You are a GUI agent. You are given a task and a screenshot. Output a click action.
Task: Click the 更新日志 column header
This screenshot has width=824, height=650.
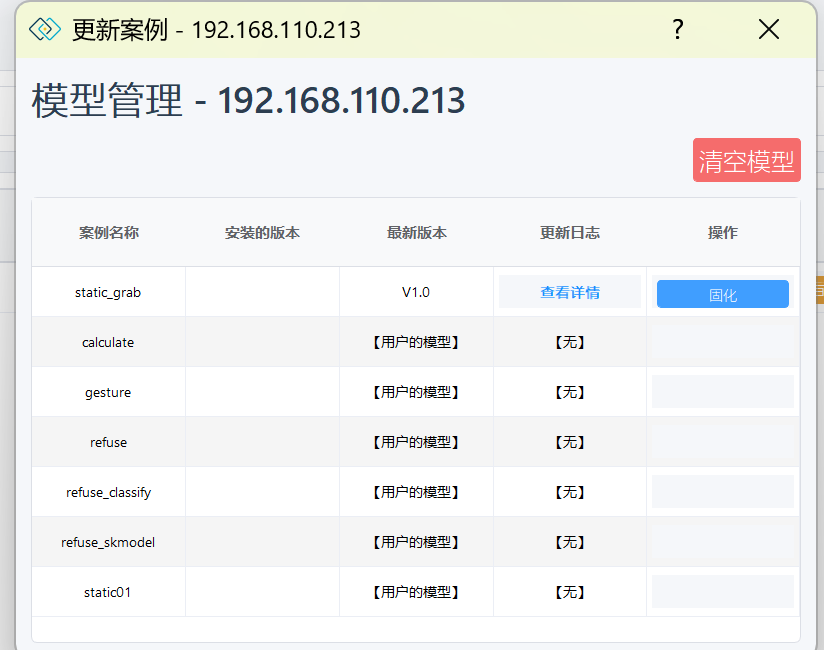tap(570, 233)
